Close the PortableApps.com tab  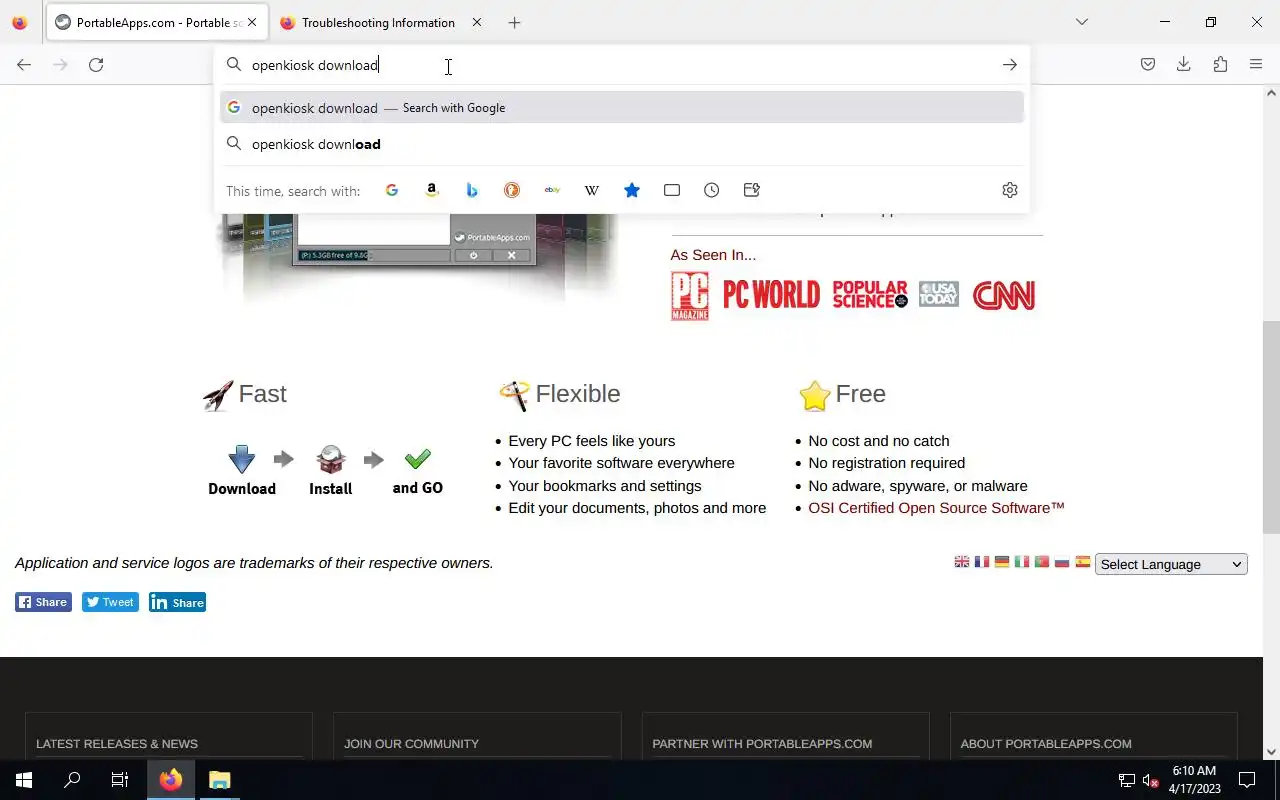pos(252,22)
